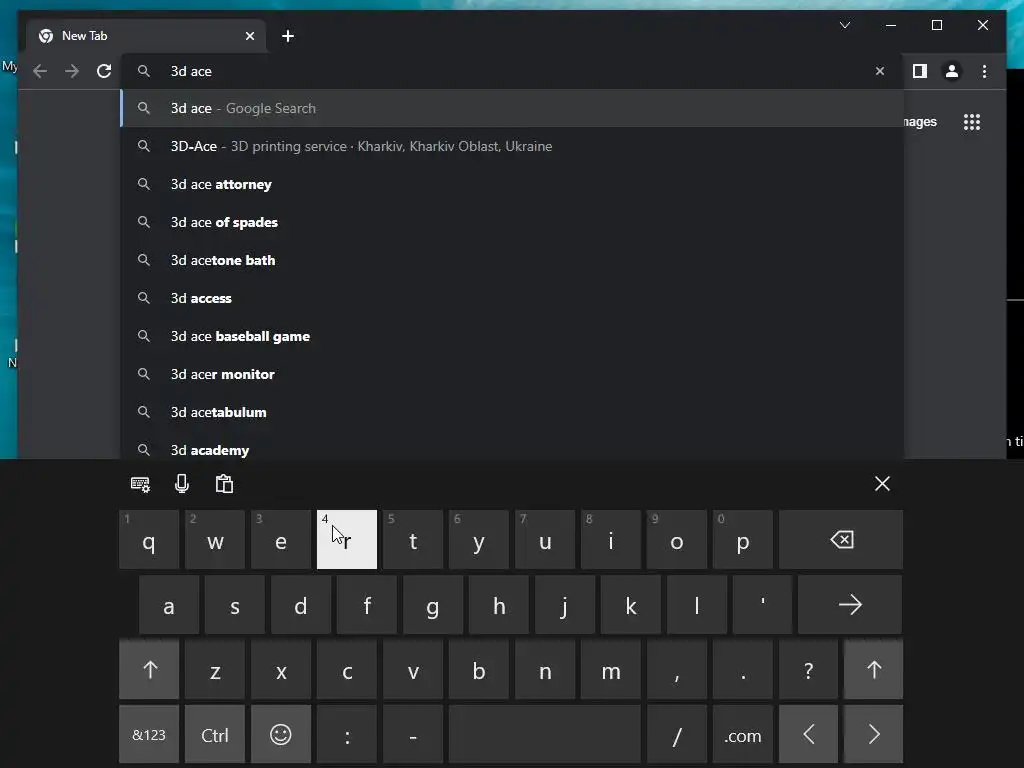Tap the colon key
Viewport: 1024px width, 768px height.
[x=347, y=735]
